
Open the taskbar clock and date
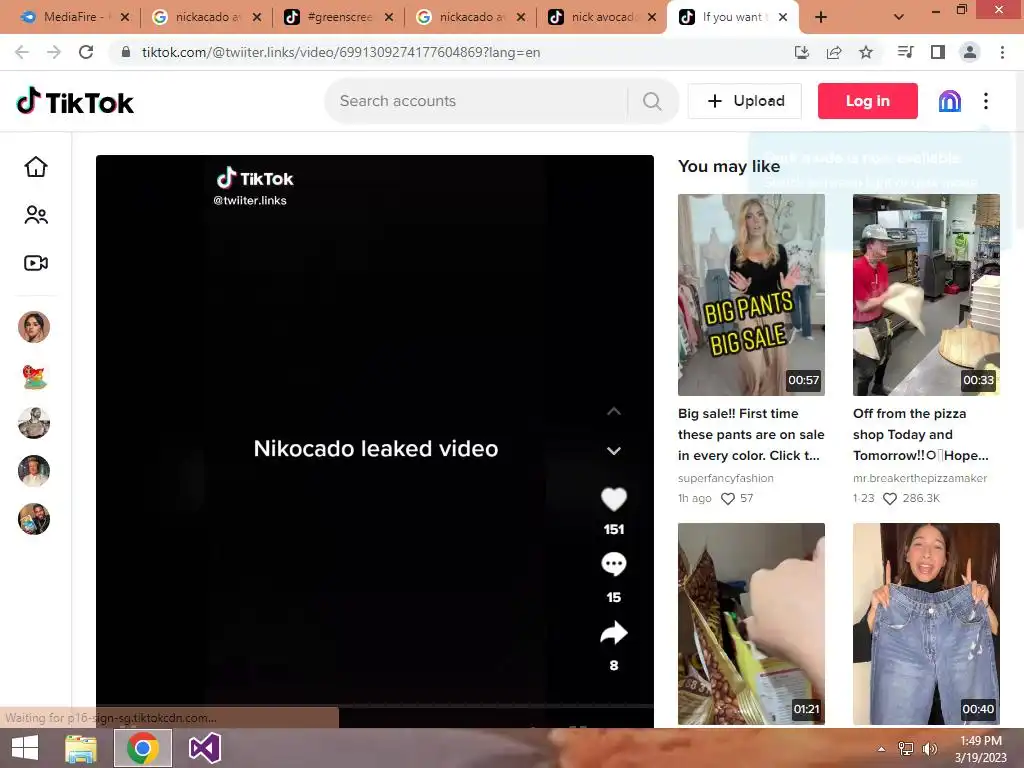[x=981, y=749]
